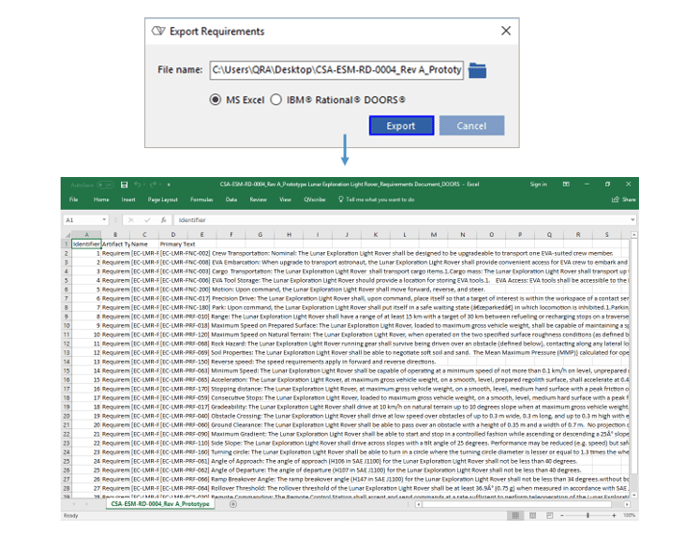The height and width of the screenshot is (535, 688).
Task: Select column F header
Action: coord(231,235)
